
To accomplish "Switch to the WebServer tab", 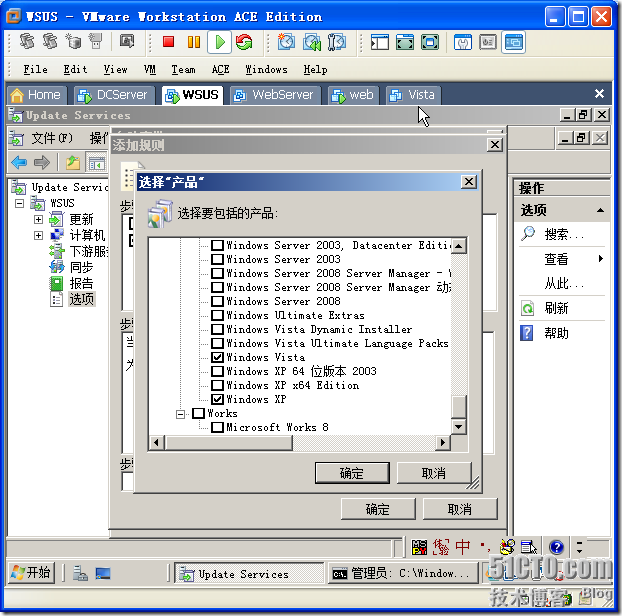I will (x=275, y=95).
